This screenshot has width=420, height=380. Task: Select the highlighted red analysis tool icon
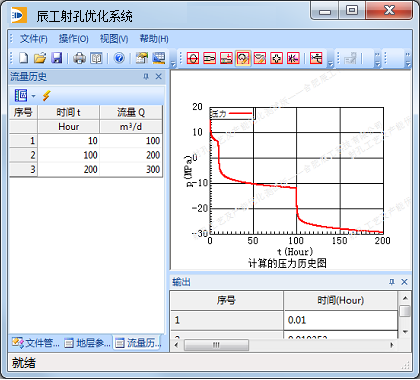point(243,58)
